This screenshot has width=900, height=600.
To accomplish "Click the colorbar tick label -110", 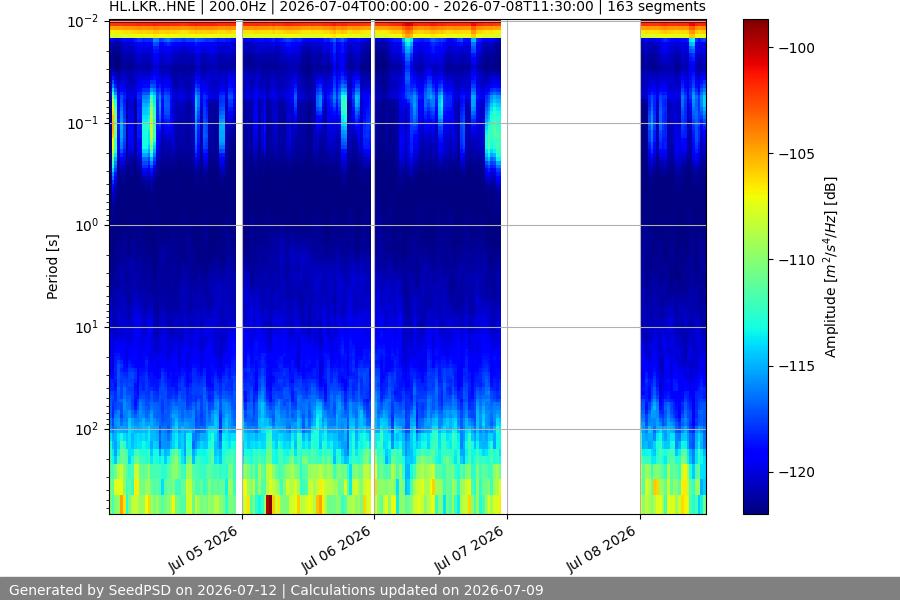I will pyautogui.click(x=797, y=260).
